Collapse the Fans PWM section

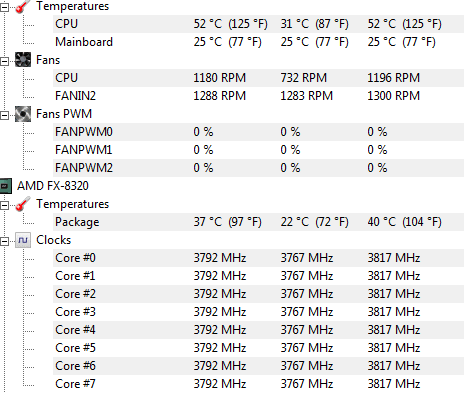(x=4, y=115)
